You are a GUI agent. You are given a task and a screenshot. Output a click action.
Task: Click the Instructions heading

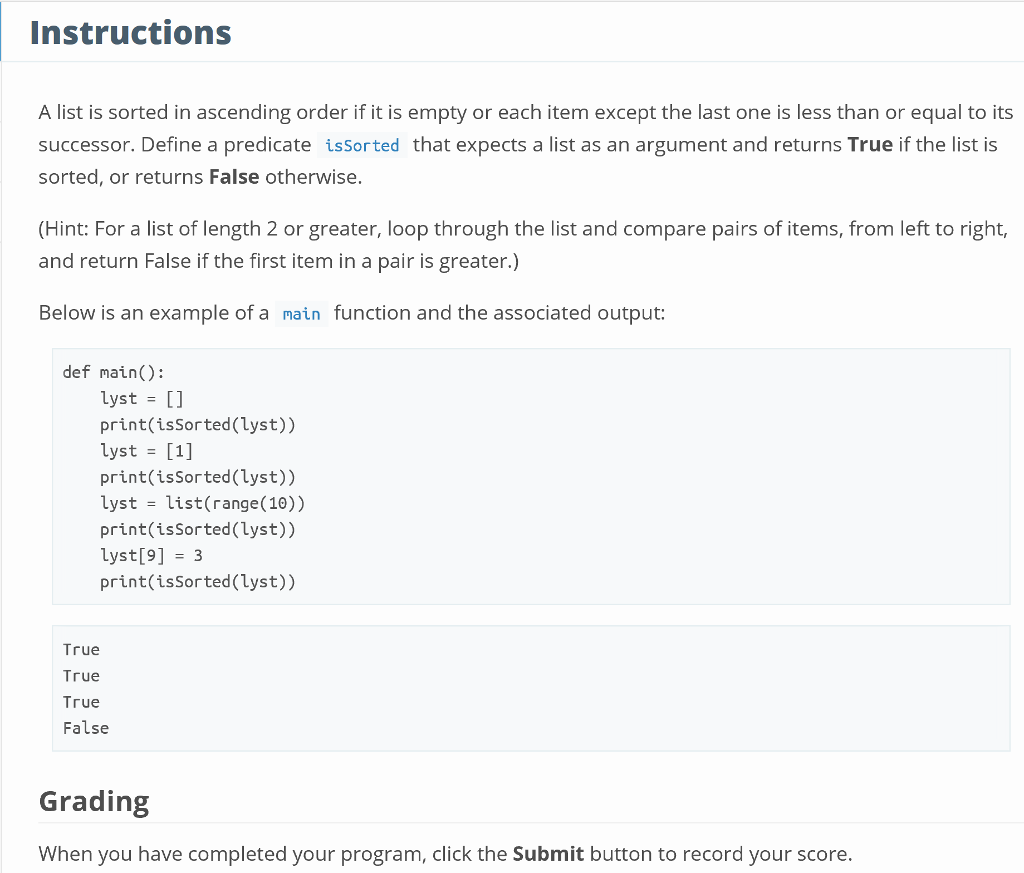click(x=131, y=33)
